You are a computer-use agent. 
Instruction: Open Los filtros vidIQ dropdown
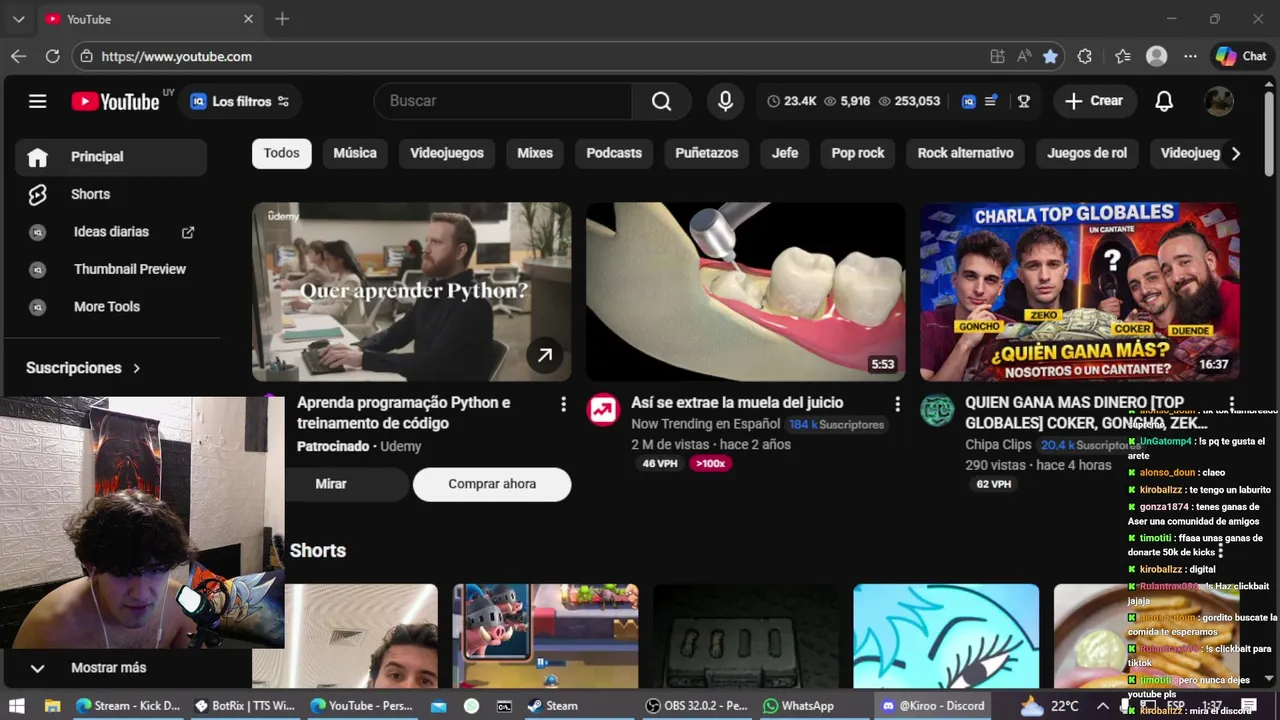pos(240,101)
